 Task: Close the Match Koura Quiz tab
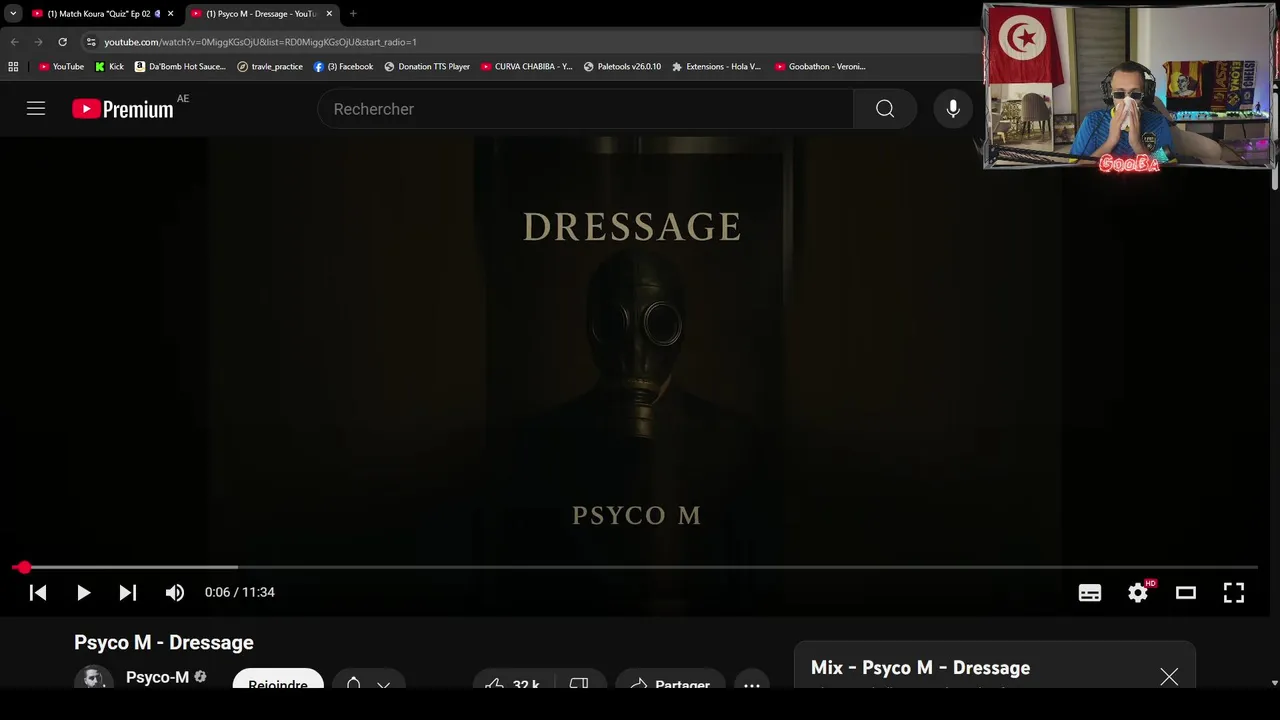tap(170, 14)
